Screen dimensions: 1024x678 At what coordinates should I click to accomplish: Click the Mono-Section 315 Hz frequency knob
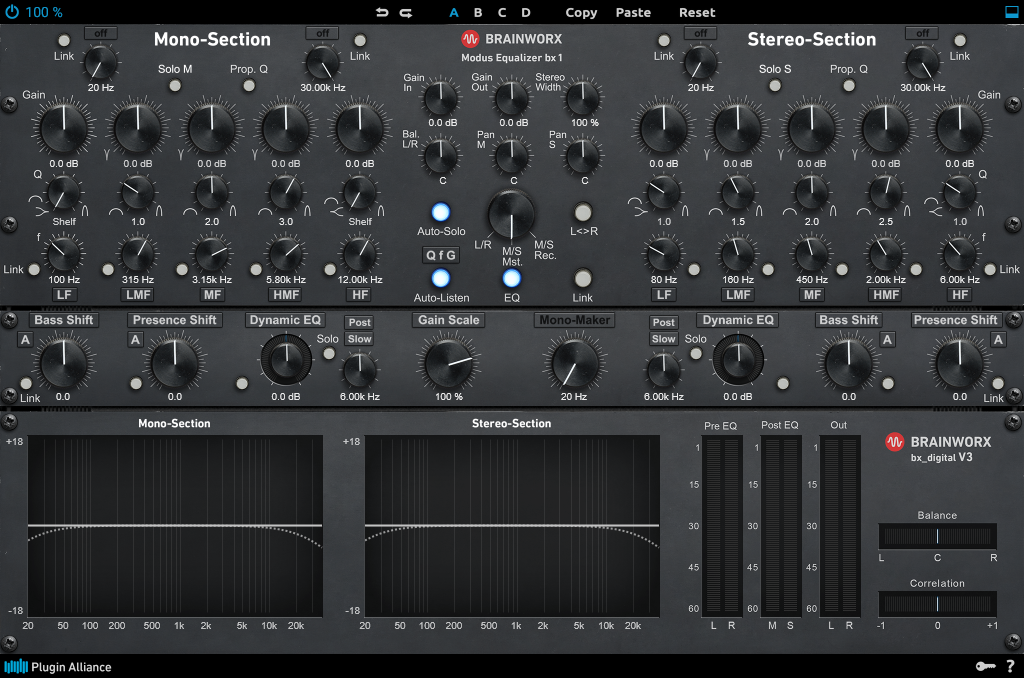point(138,253)
